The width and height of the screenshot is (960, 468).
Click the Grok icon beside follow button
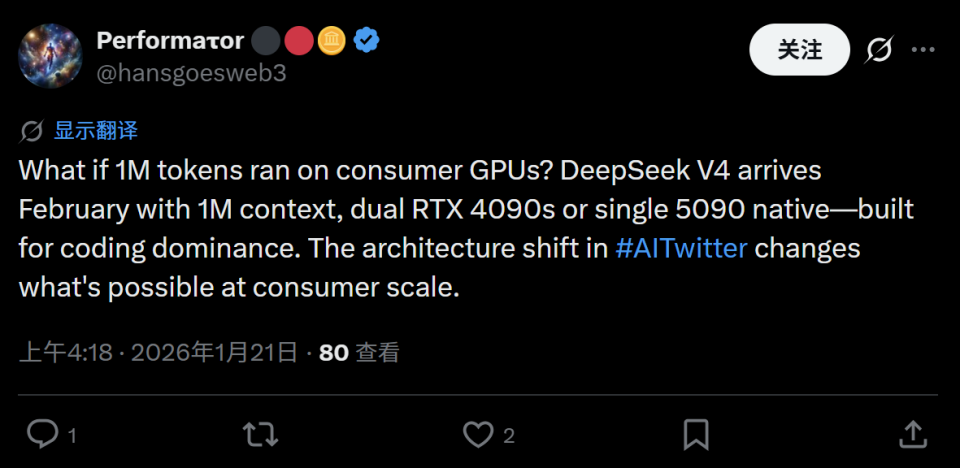click(878, 49)
